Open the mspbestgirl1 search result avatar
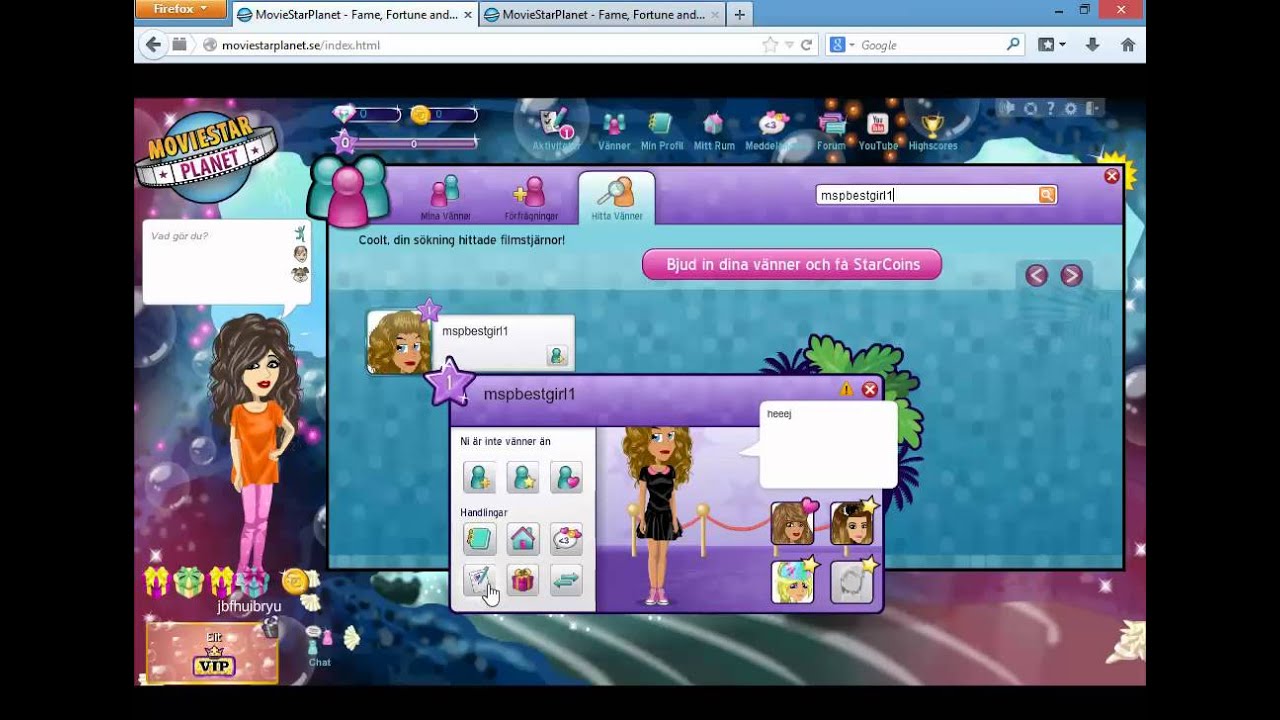The height and width of the screenshot is (720, 1280). pos(399,342)
